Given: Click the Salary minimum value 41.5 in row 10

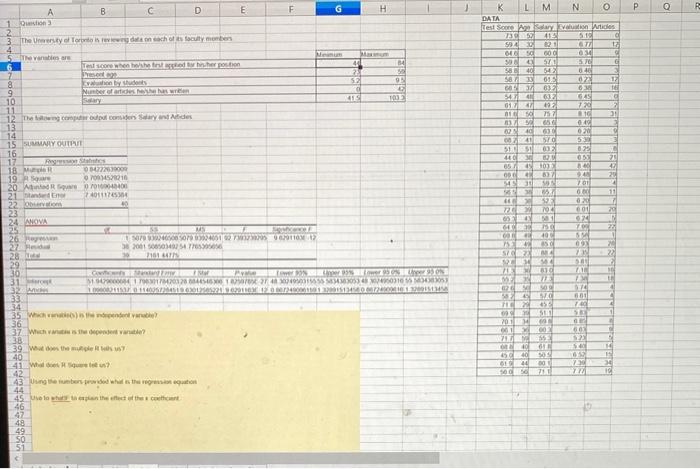Looking at the screenshot, I should click(338, 98).
